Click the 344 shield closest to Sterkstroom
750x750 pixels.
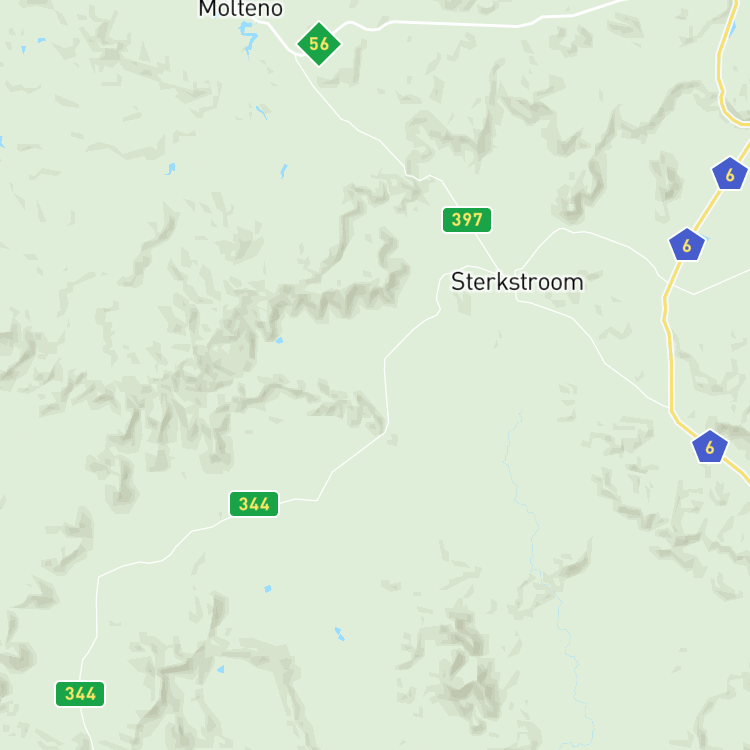[254, 504]
